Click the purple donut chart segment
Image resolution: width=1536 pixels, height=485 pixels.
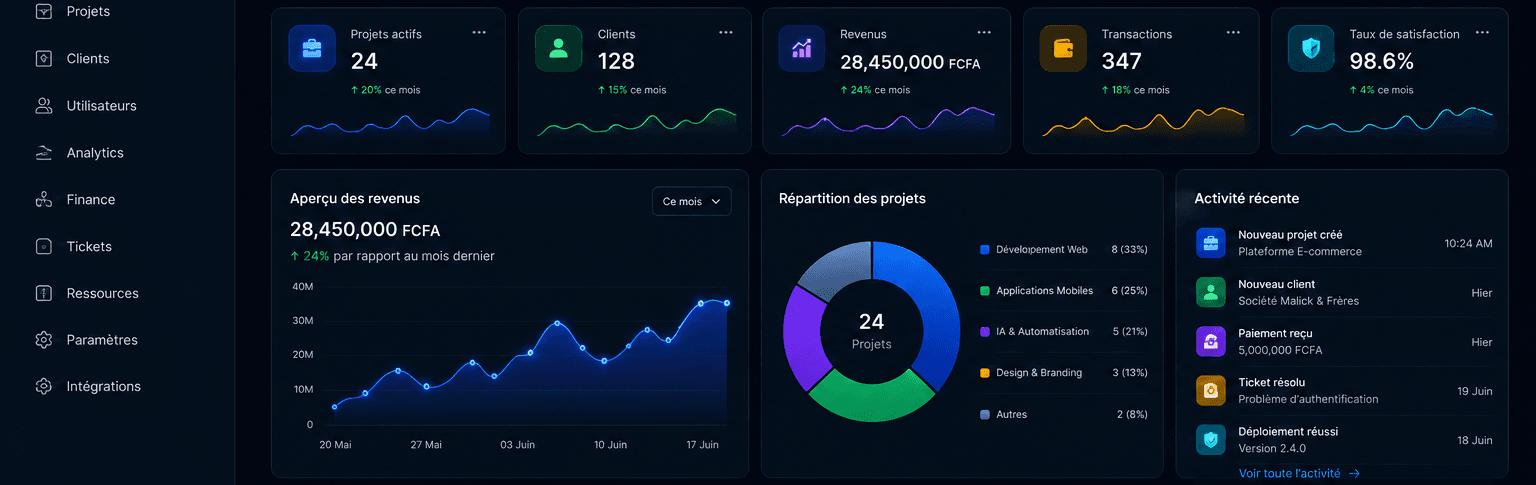[x=803, y=338]
